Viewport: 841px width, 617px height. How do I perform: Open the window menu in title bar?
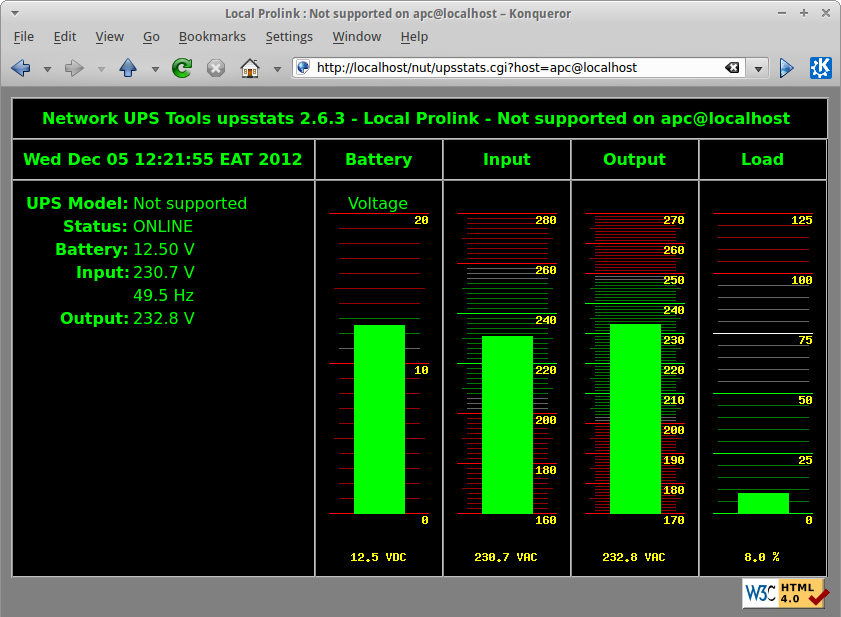tap(15, 13)
